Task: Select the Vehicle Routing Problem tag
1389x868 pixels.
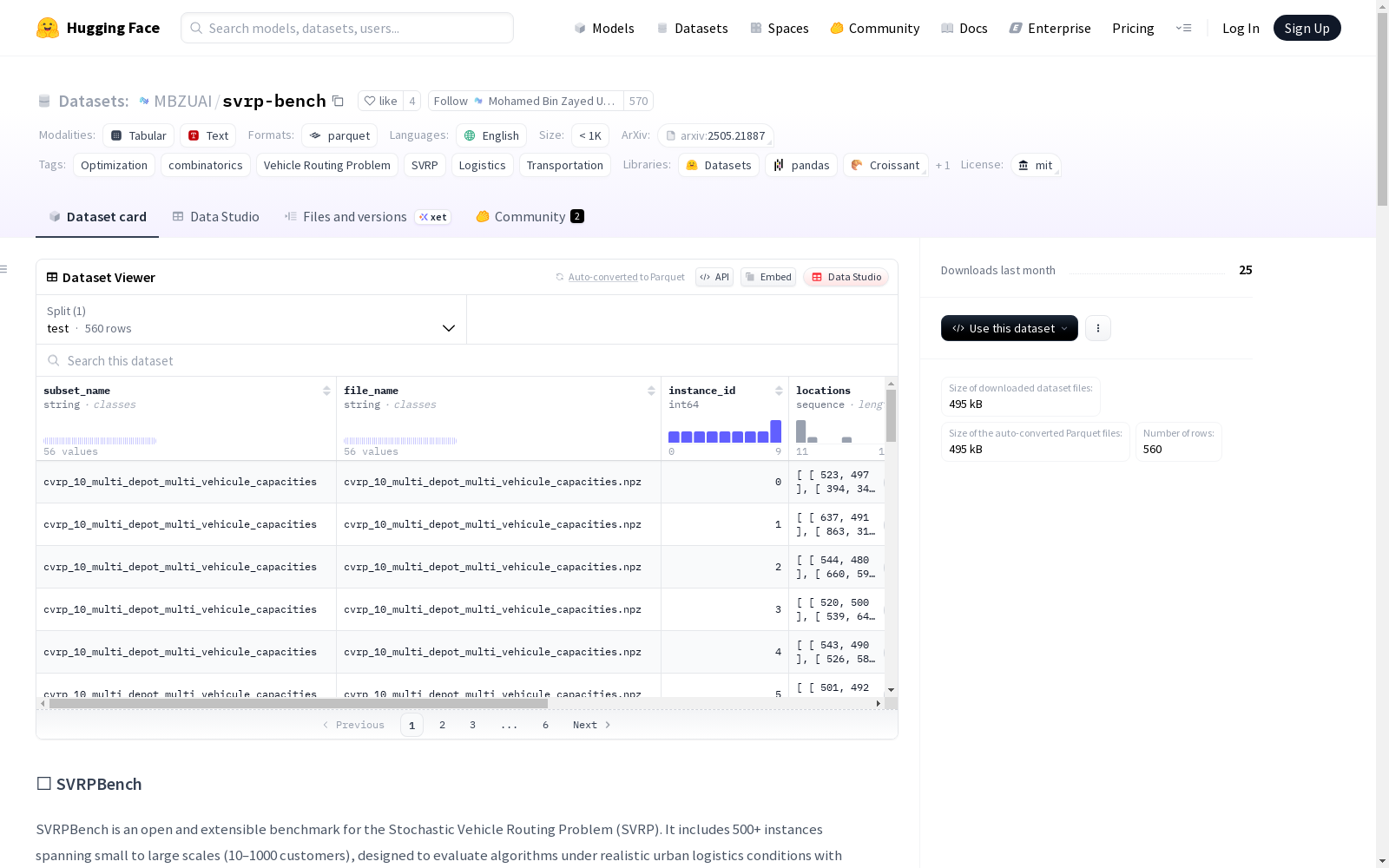Action: pos(327,165)
